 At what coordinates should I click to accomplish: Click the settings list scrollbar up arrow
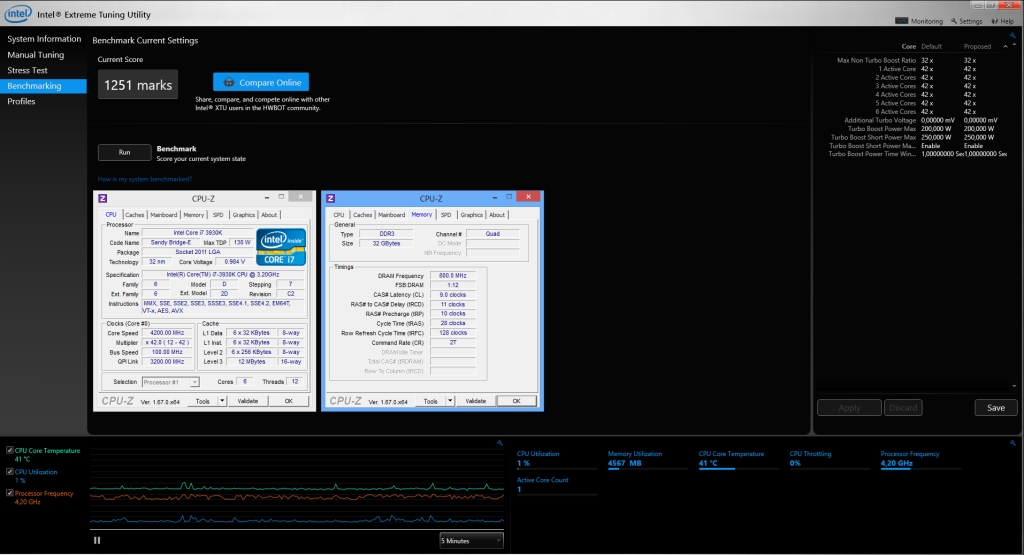coord(1014,46)
